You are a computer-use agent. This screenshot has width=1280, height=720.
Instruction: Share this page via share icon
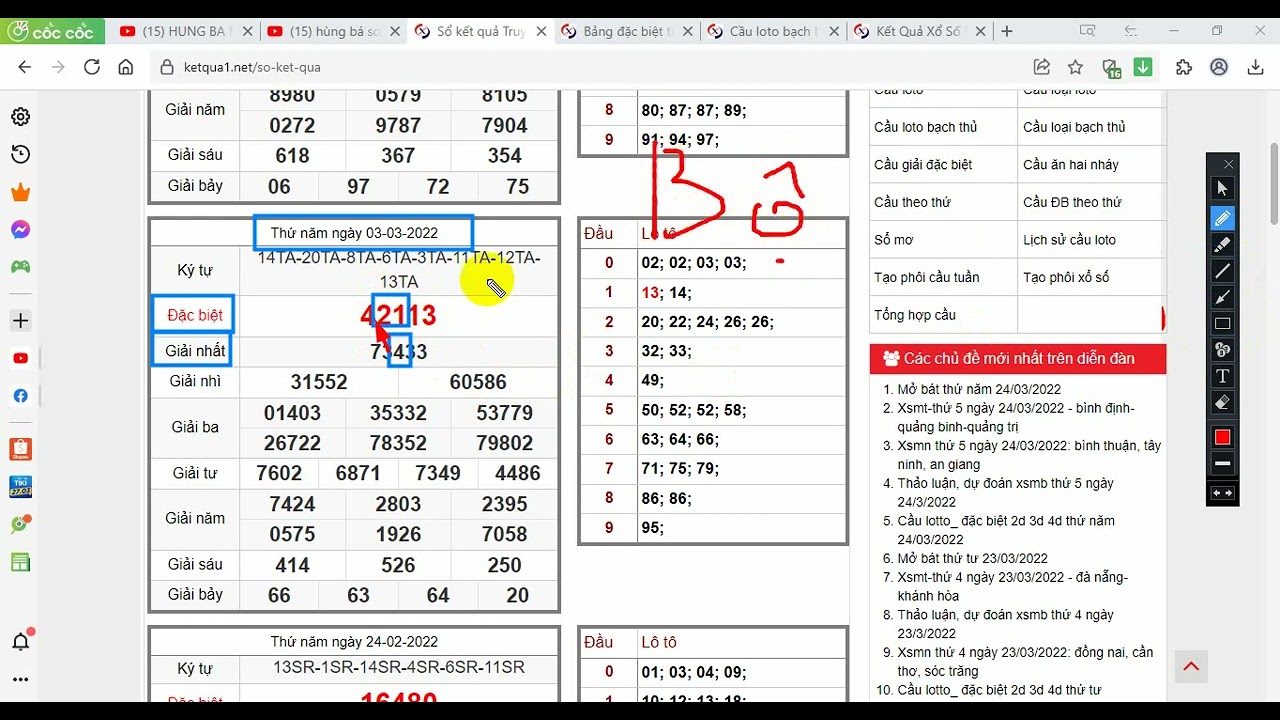pyautogui.click(x=1042, y=67)
